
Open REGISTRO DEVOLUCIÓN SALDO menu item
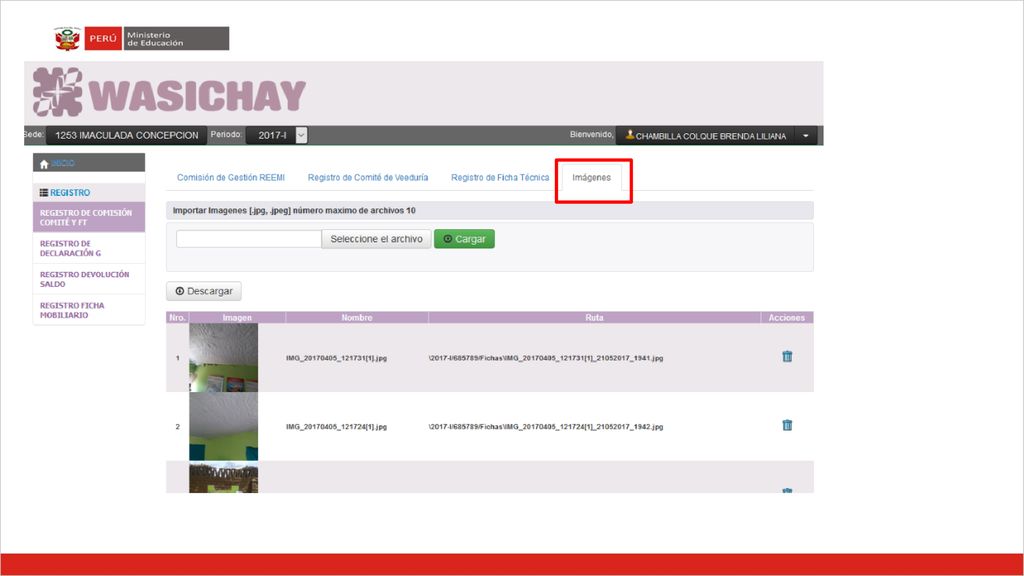tap(89, 279)
